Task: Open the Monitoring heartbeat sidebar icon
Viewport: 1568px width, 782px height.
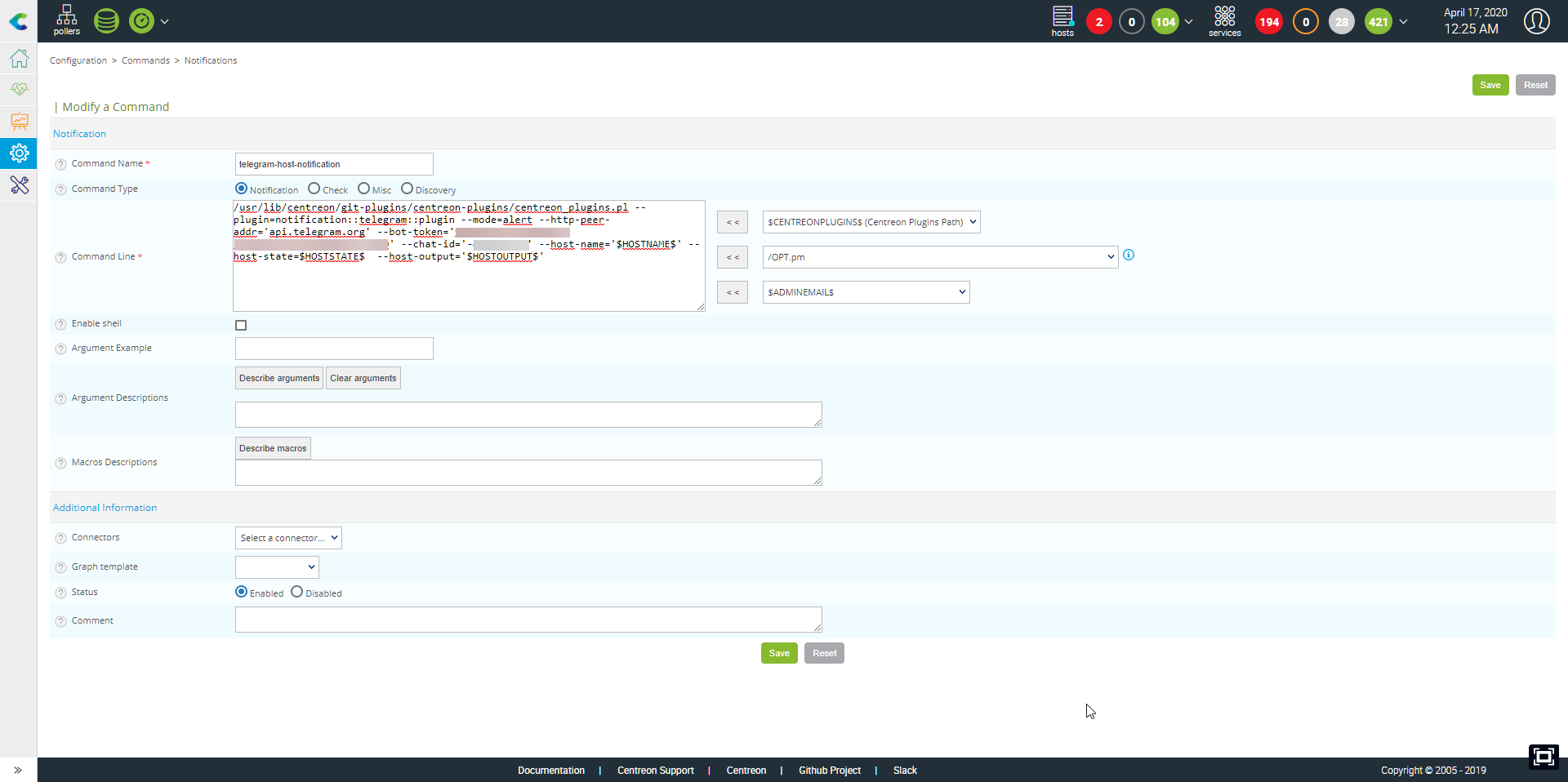Action: [x=19, y=89]
